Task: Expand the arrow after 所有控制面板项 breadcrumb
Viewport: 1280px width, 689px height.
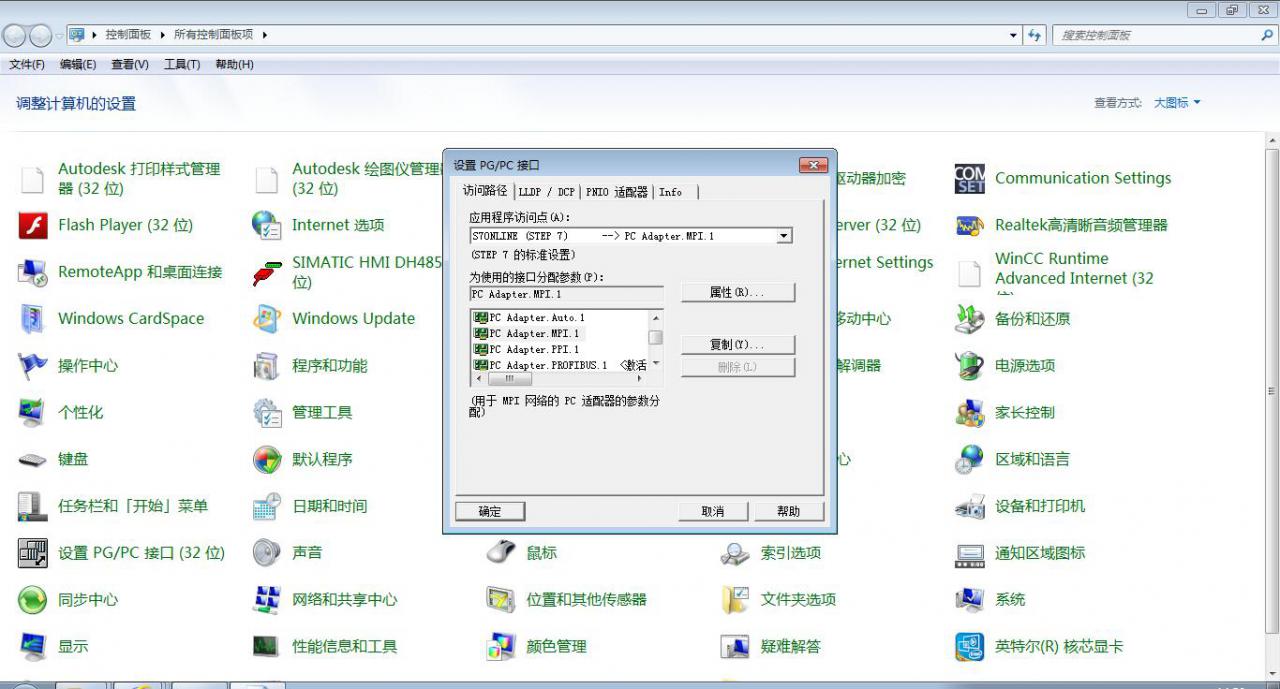Action: click(265, 35)
